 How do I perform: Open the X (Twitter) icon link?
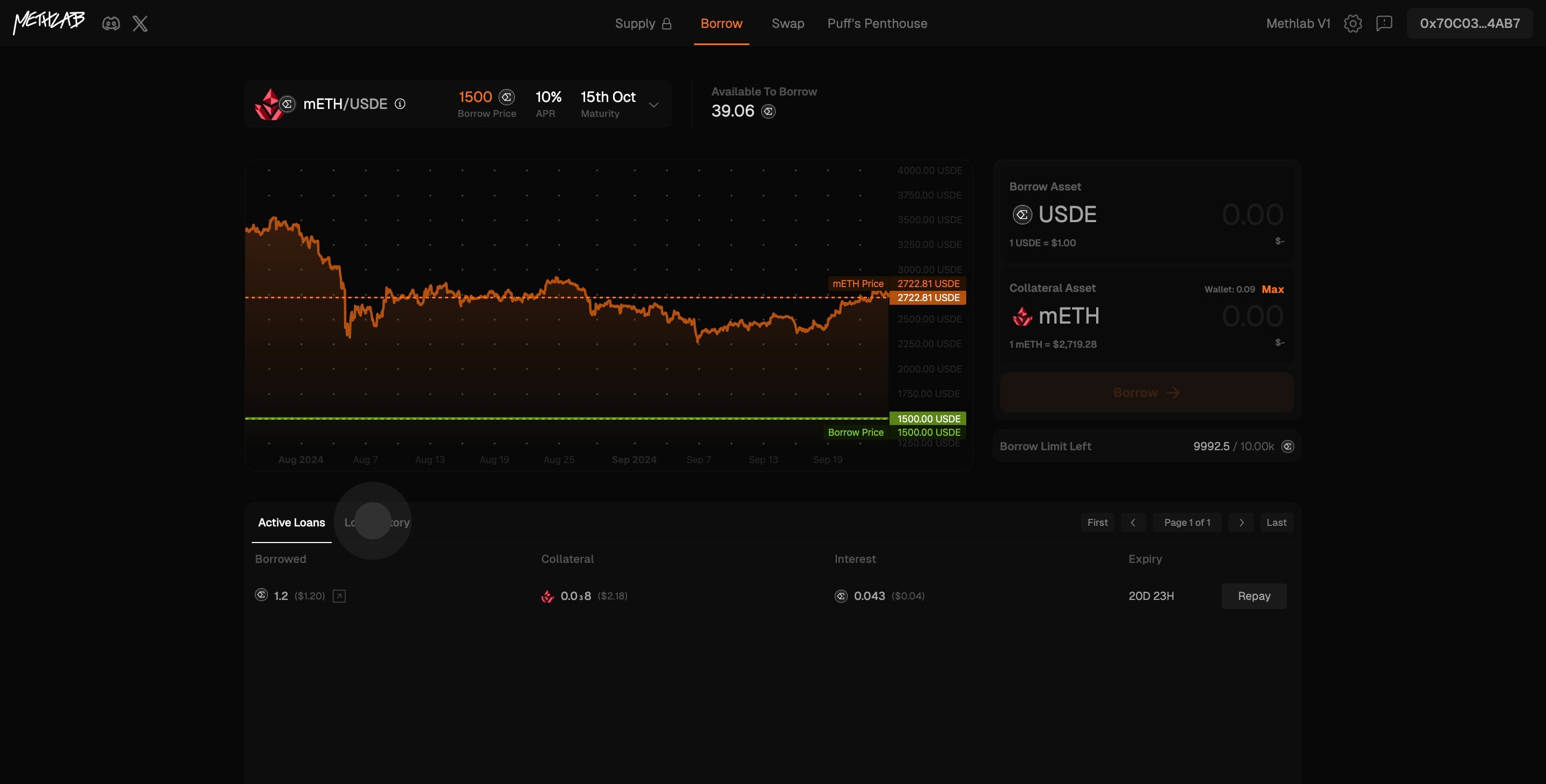point(140,24)
